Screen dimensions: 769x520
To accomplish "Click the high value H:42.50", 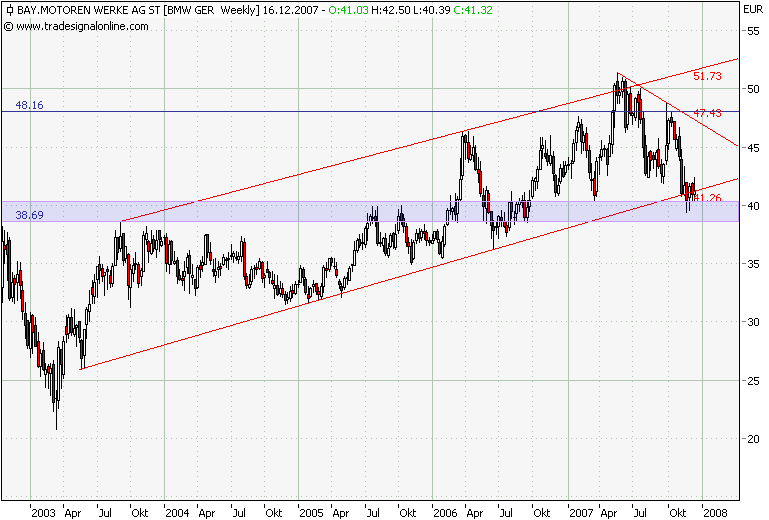I will click(x=391, y=10).
